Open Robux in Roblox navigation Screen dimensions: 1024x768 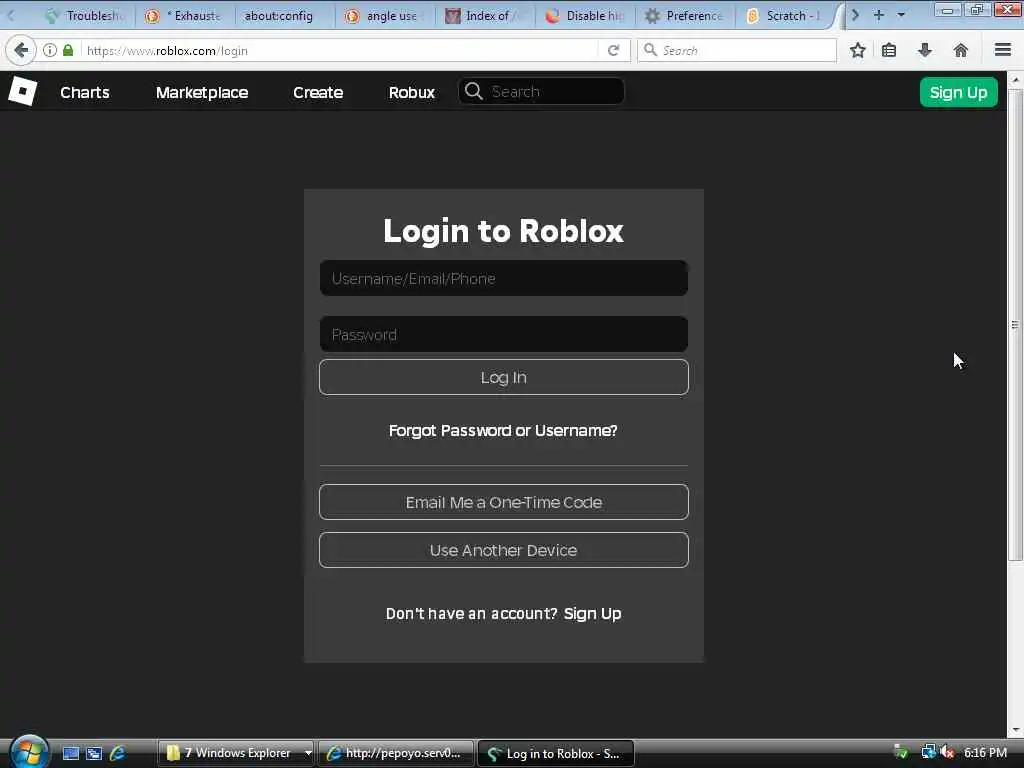411,92
